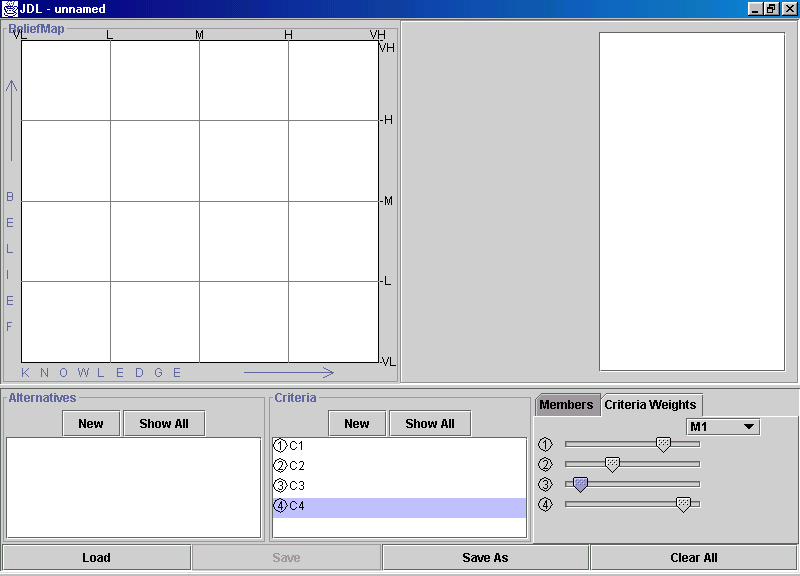Click the criterion 3 weight slider thumb
This screenshot has height=576, width=800.
581,484
